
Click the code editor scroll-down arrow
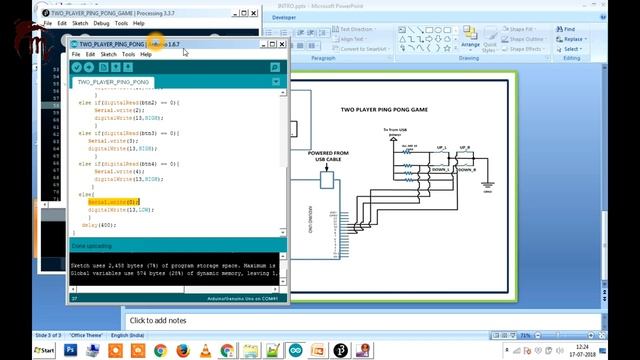pos(283,232)
